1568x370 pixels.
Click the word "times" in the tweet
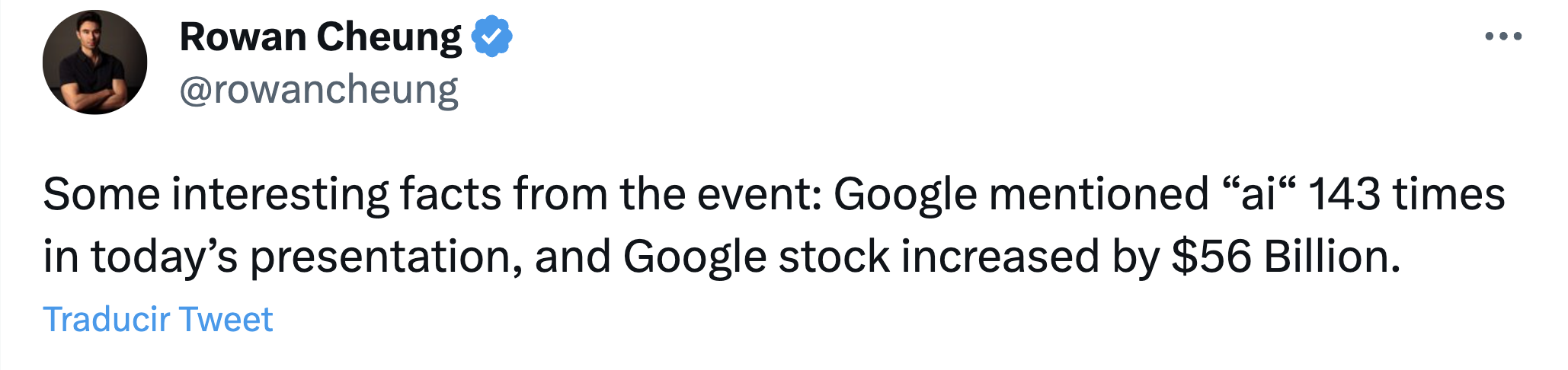tap(1449, 194)
